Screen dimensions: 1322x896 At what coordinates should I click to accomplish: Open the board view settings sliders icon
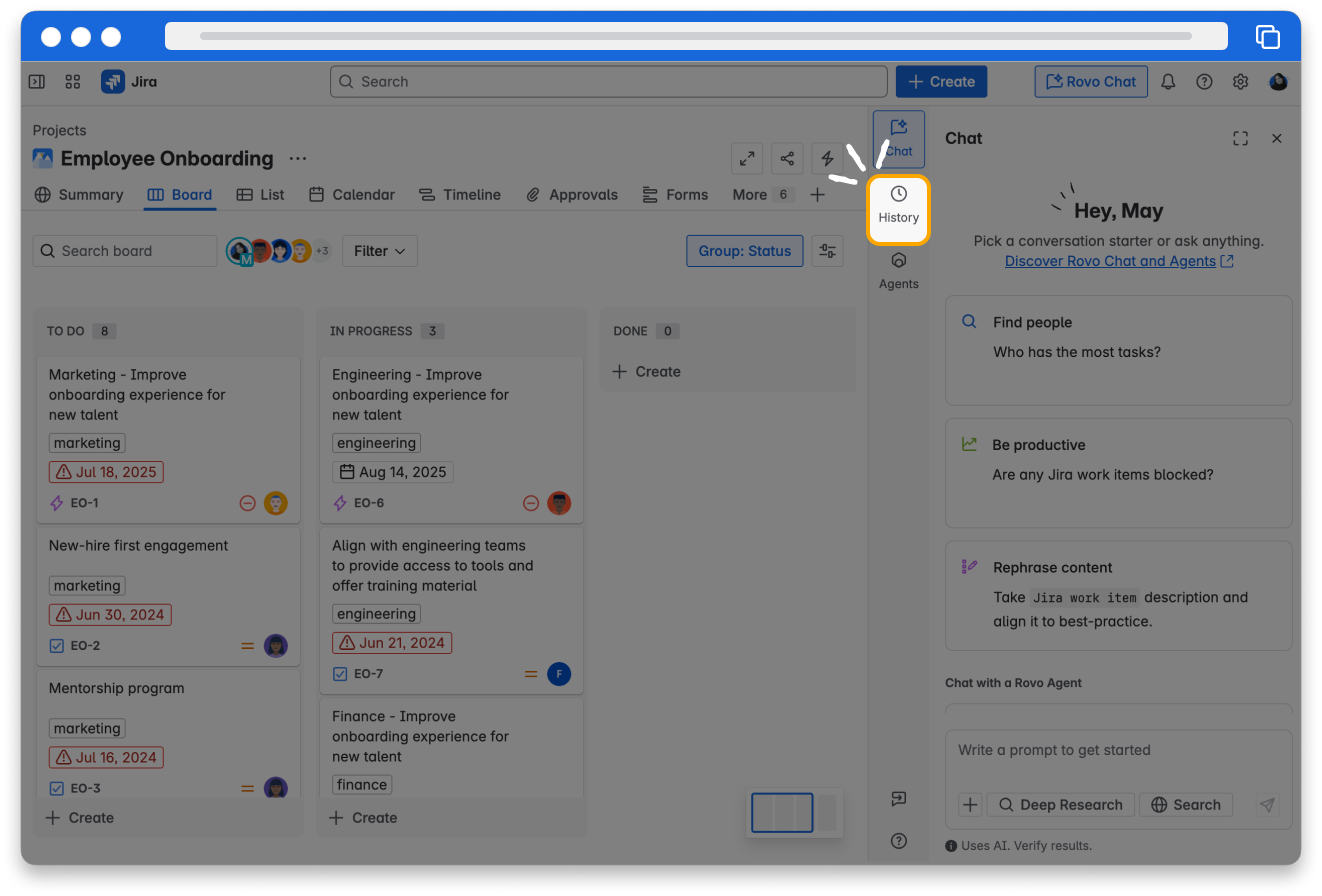(827, 251)
